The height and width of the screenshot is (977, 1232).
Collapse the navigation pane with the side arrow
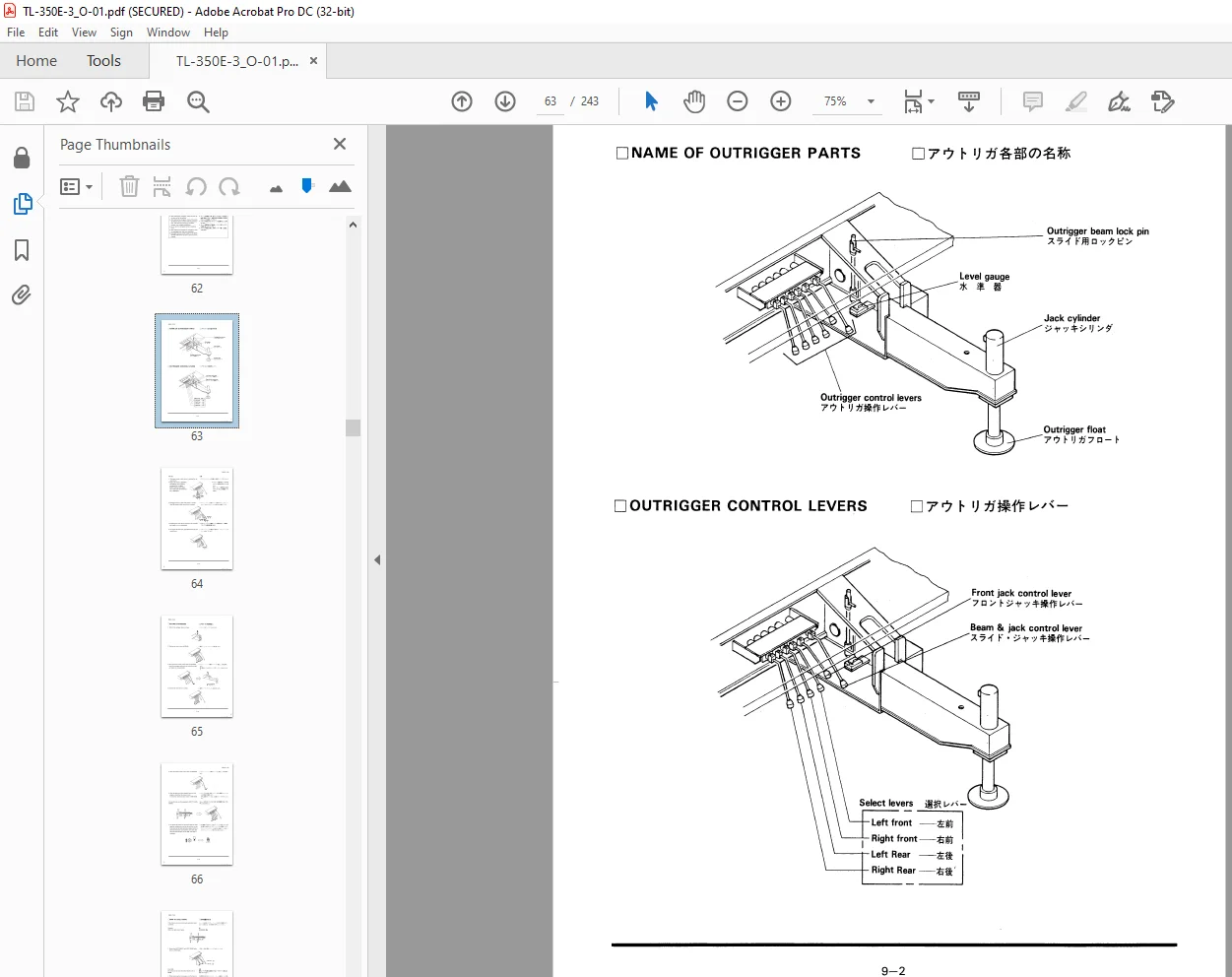[x=377, y=559]
